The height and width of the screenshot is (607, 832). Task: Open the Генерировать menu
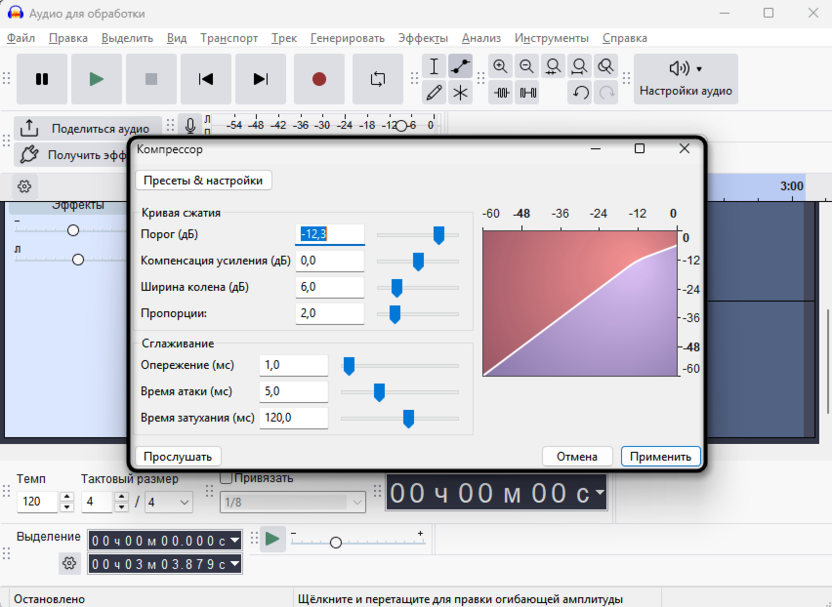347,38
